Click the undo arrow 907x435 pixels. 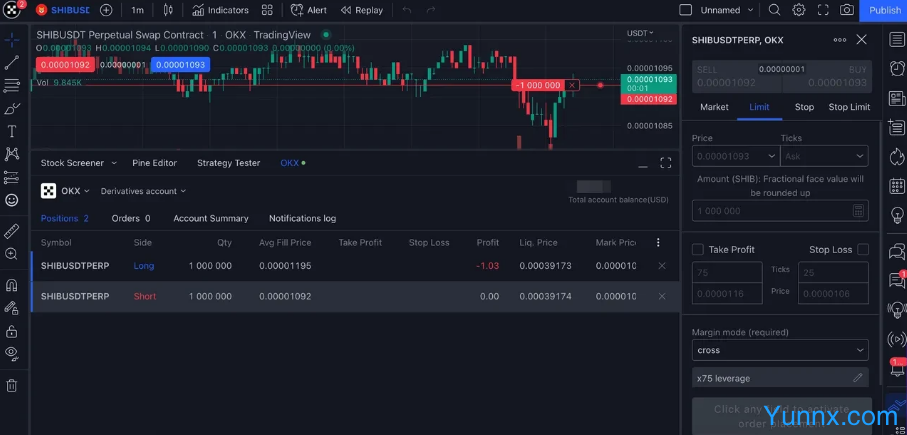coord(407,10)
